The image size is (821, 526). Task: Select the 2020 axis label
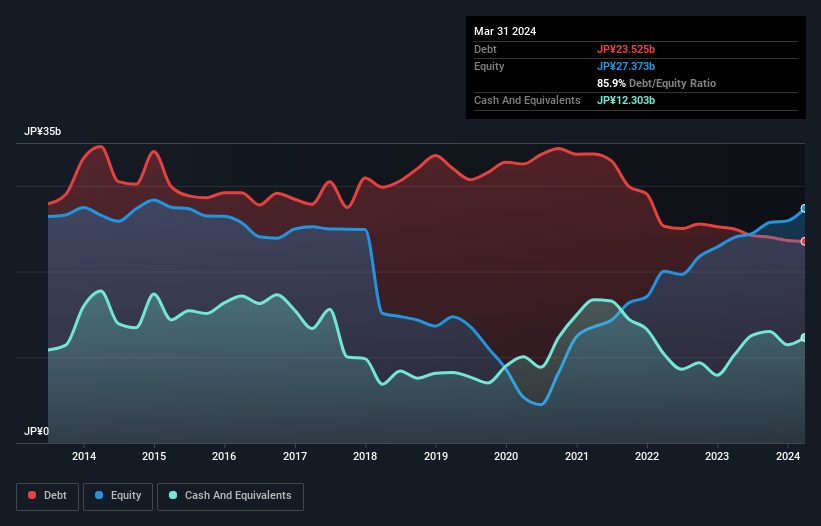click(506, 456)
